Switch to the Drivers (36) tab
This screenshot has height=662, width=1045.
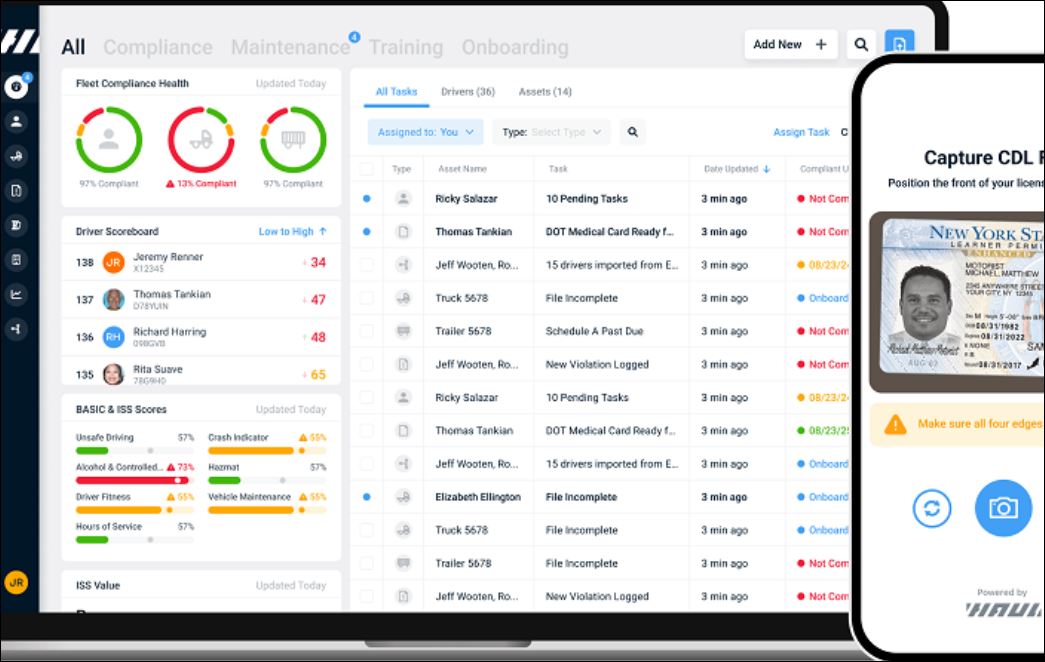(467, 92)
